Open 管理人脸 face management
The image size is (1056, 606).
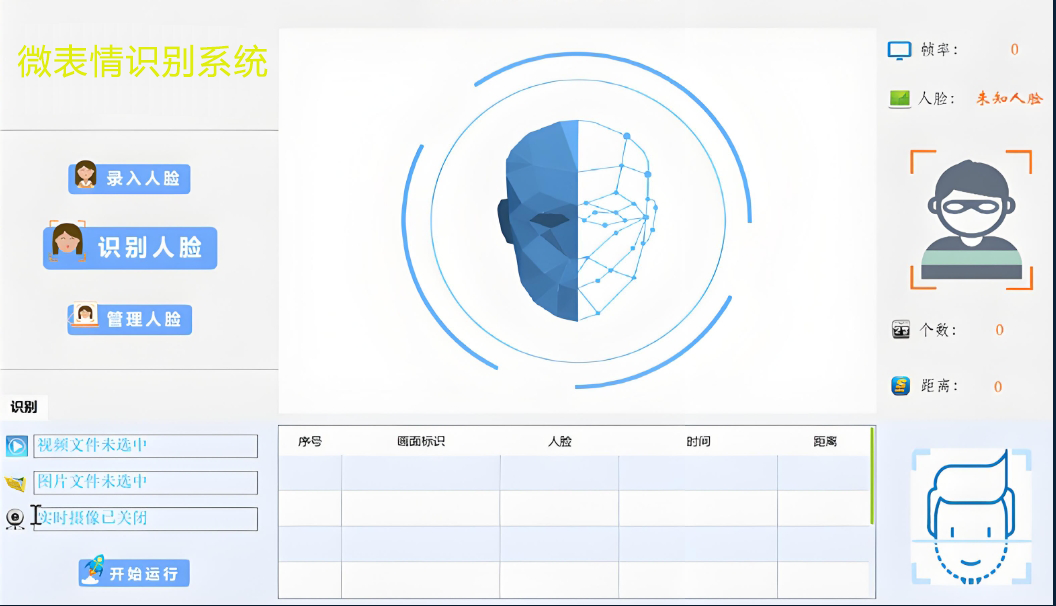point(129,319)
